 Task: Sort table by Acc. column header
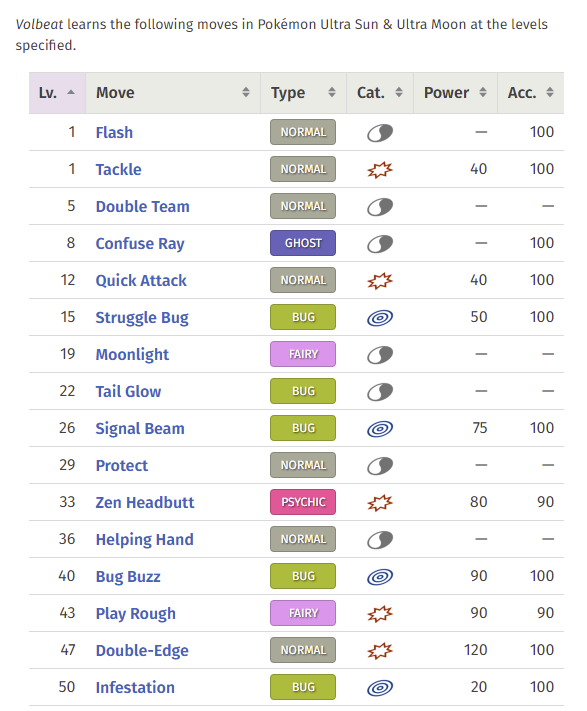pos(531,93)
